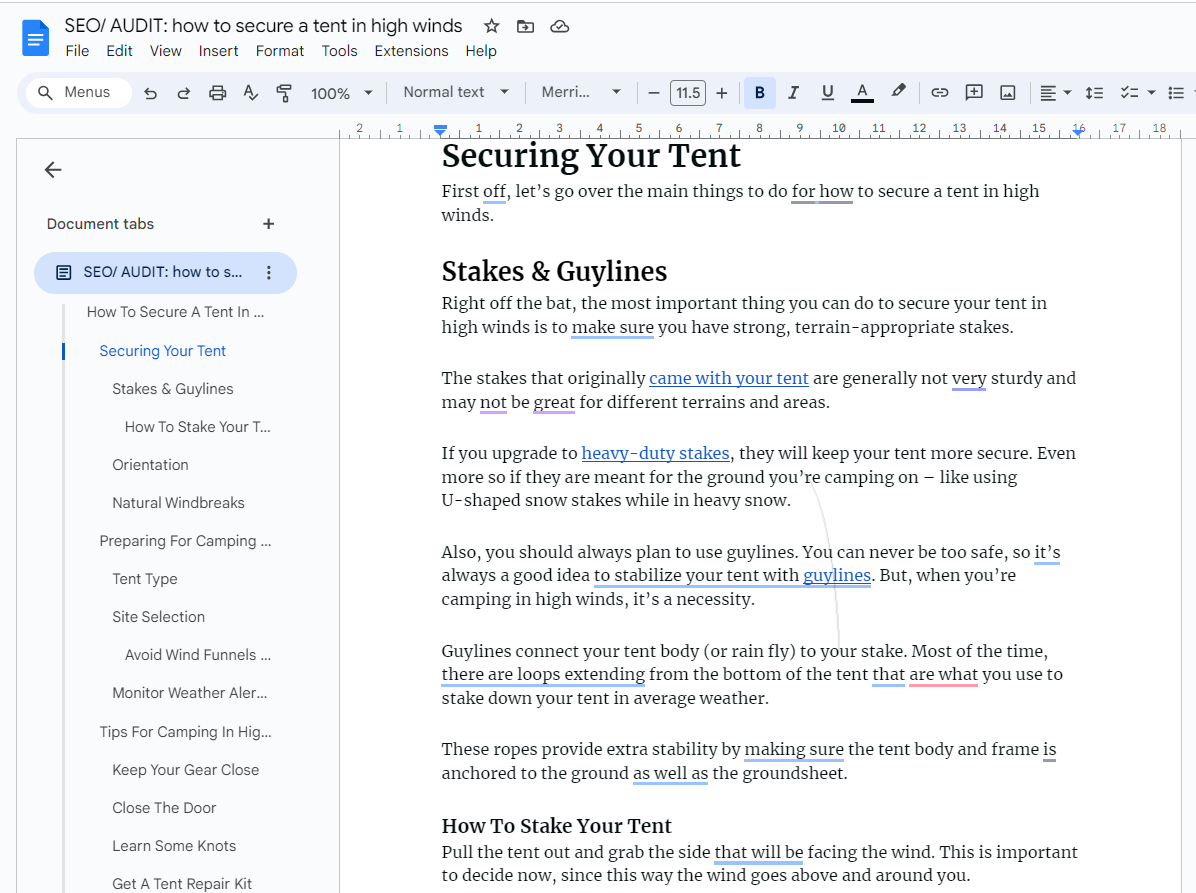This screenshot has width=1196, height=893.
Task: Toggle Underline formatting
Action: (828, 93)
